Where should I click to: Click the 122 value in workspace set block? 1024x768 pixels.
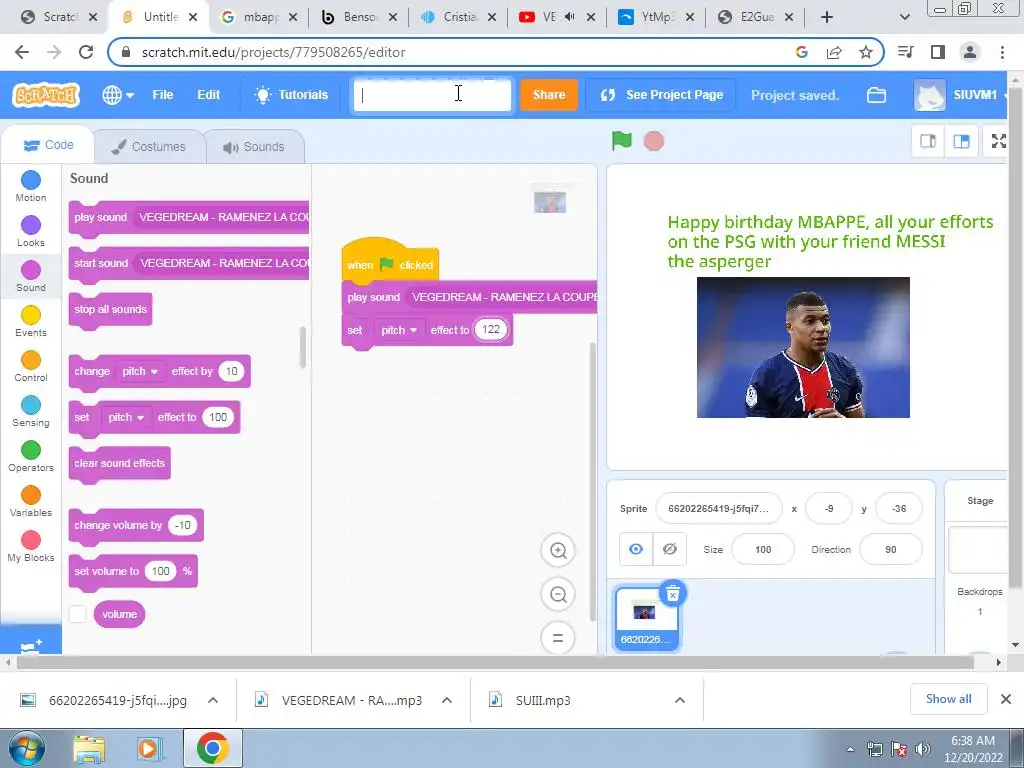pos(491,329)
